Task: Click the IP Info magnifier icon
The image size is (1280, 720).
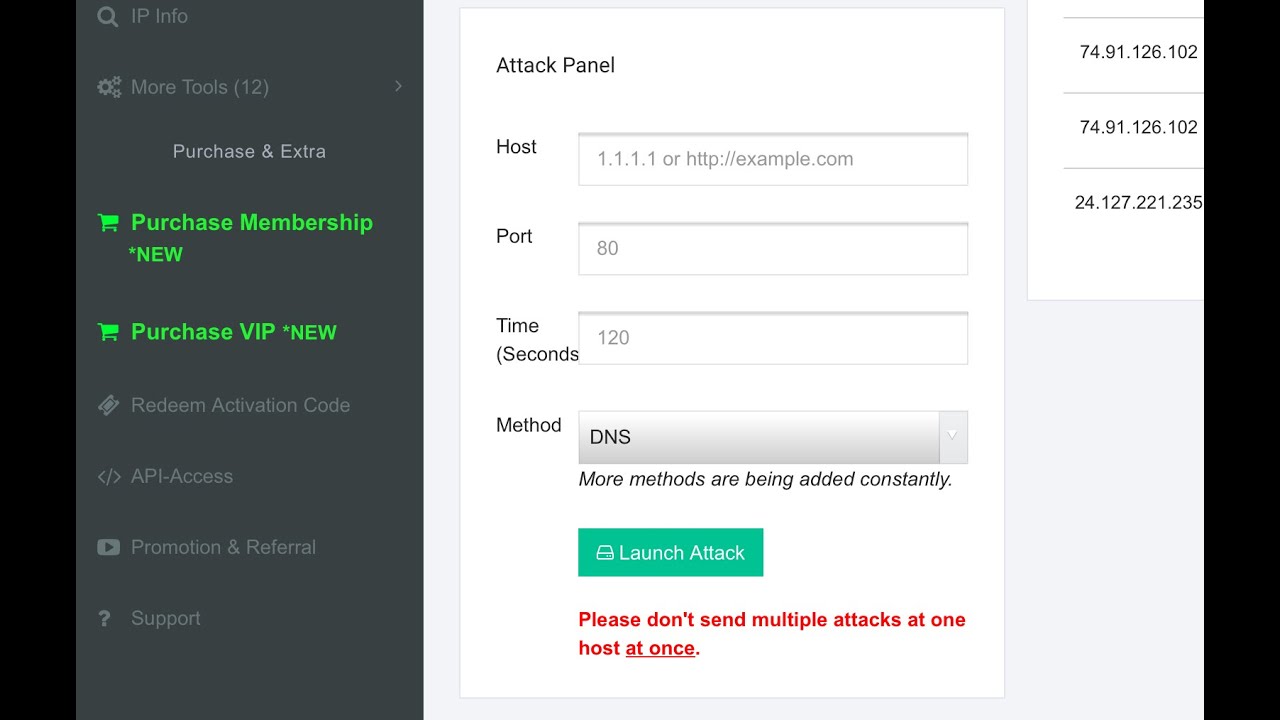Action: 108,16
